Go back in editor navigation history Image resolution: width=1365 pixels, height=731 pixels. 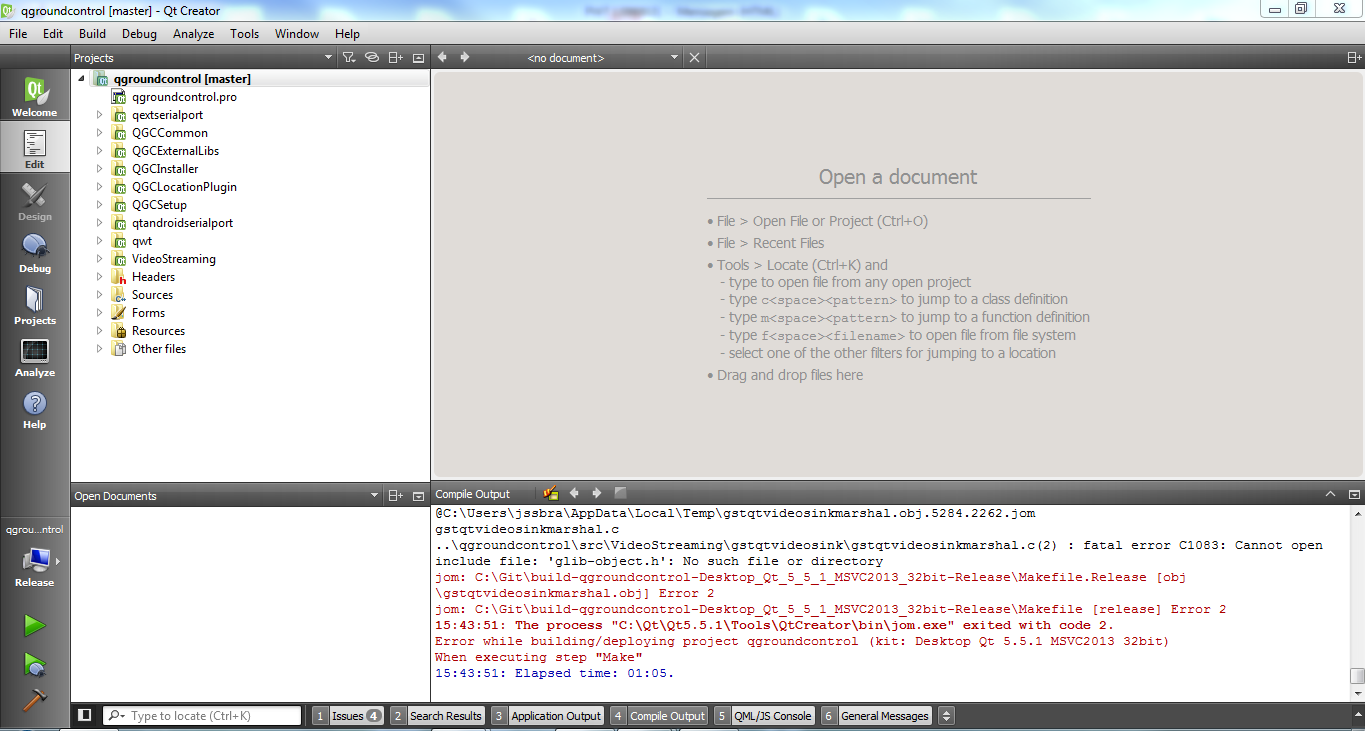pos(443,57)
